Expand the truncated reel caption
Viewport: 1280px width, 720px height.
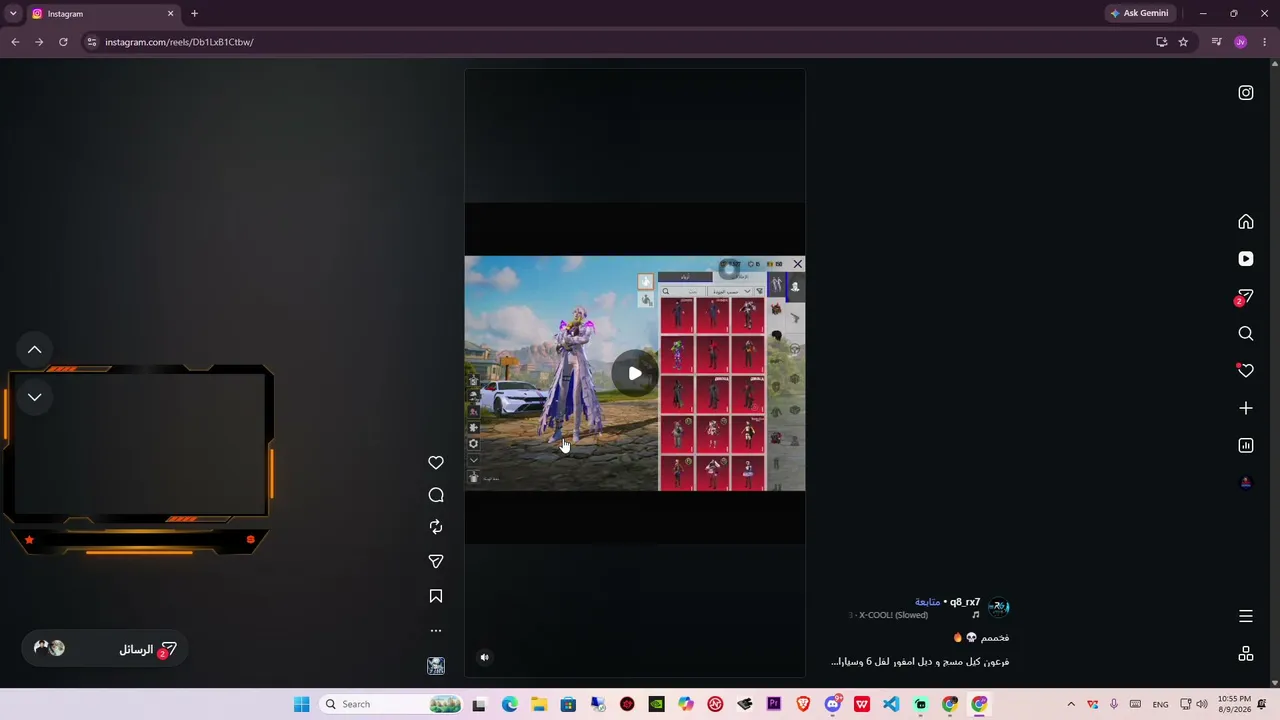click(920, 662)
